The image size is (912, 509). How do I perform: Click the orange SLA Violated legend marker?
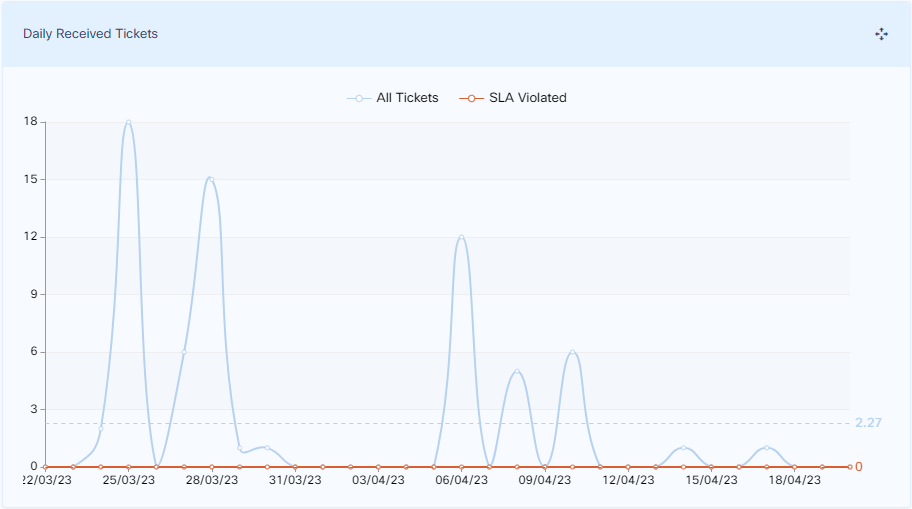pos(471,98)
